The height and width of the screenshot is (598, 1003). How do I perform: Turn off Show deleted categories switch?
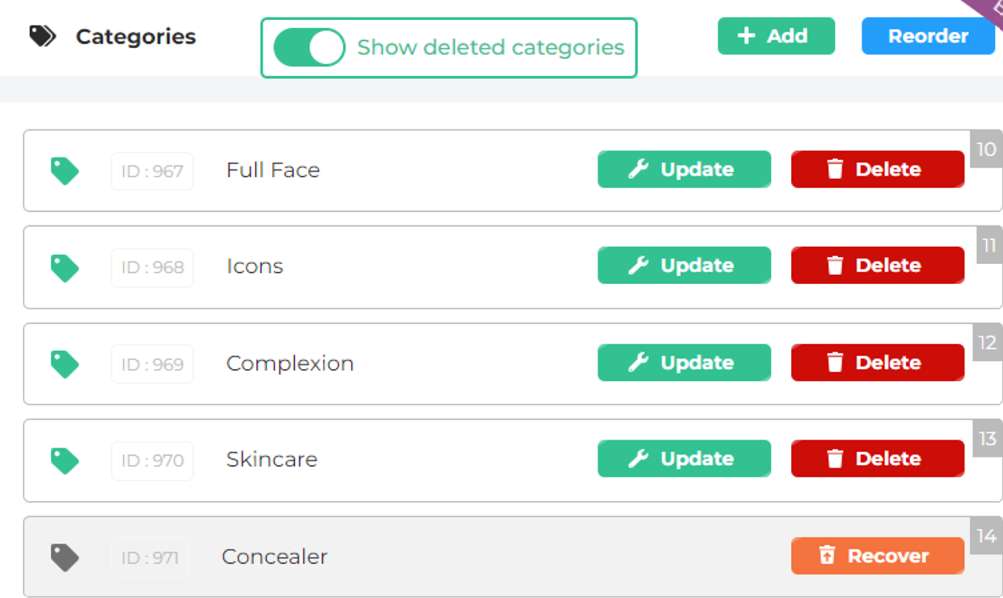[309, 47]
